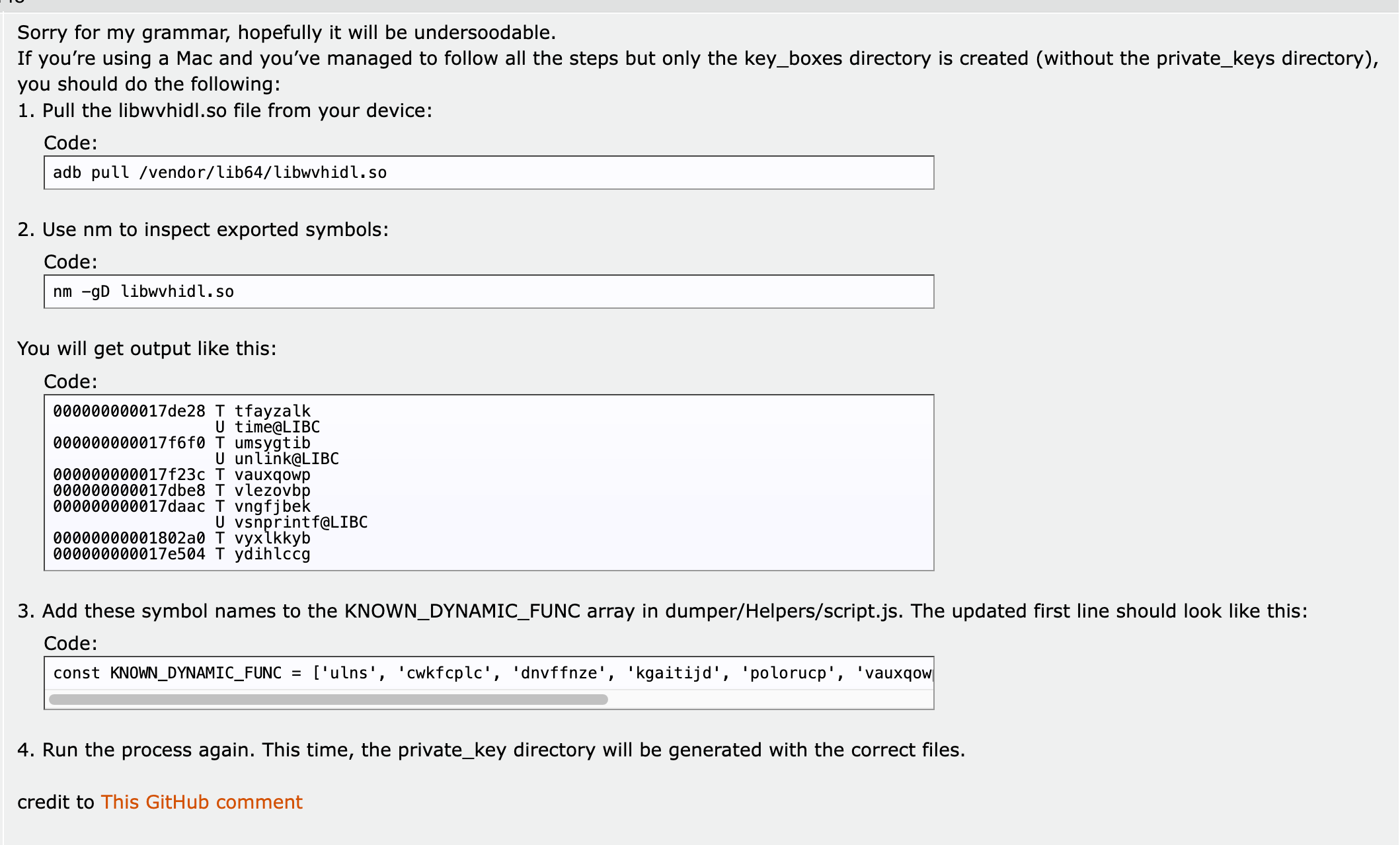Select the vauxqowp symbol line in output
Image resolution: width=1400 pixels, height=845 pixels.
(272, 475)
